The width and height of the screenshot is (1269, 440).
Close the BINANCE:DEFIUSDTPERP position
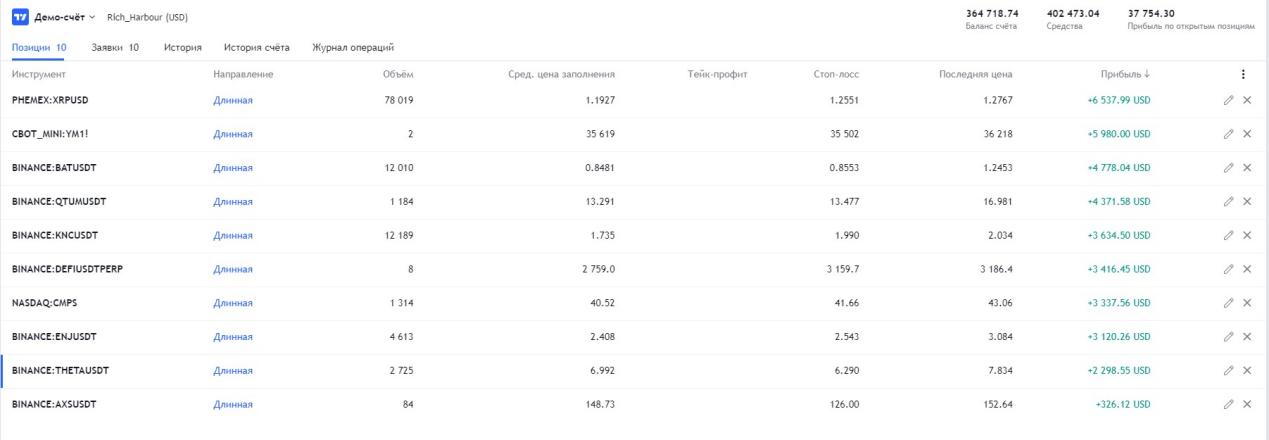(x=1247, y=269)
